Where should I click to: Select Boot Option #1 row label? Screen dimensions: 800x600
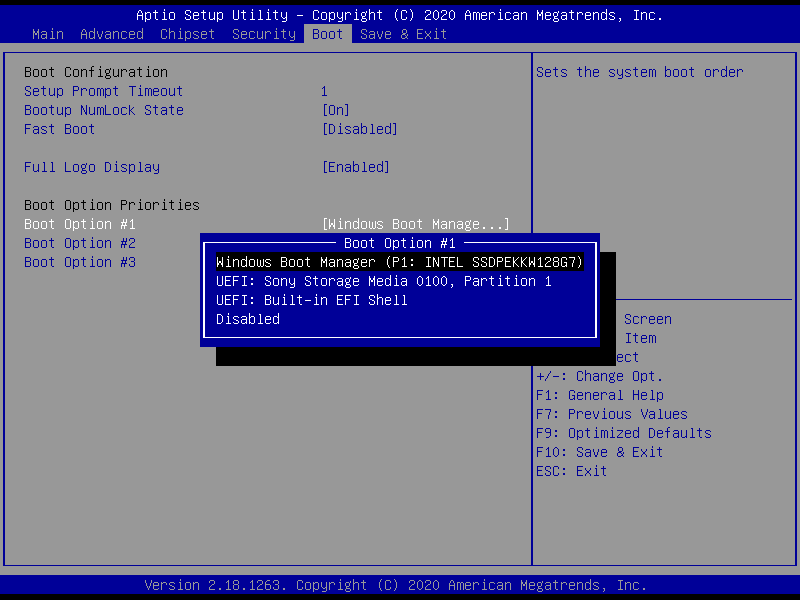[x=80, y=224]
